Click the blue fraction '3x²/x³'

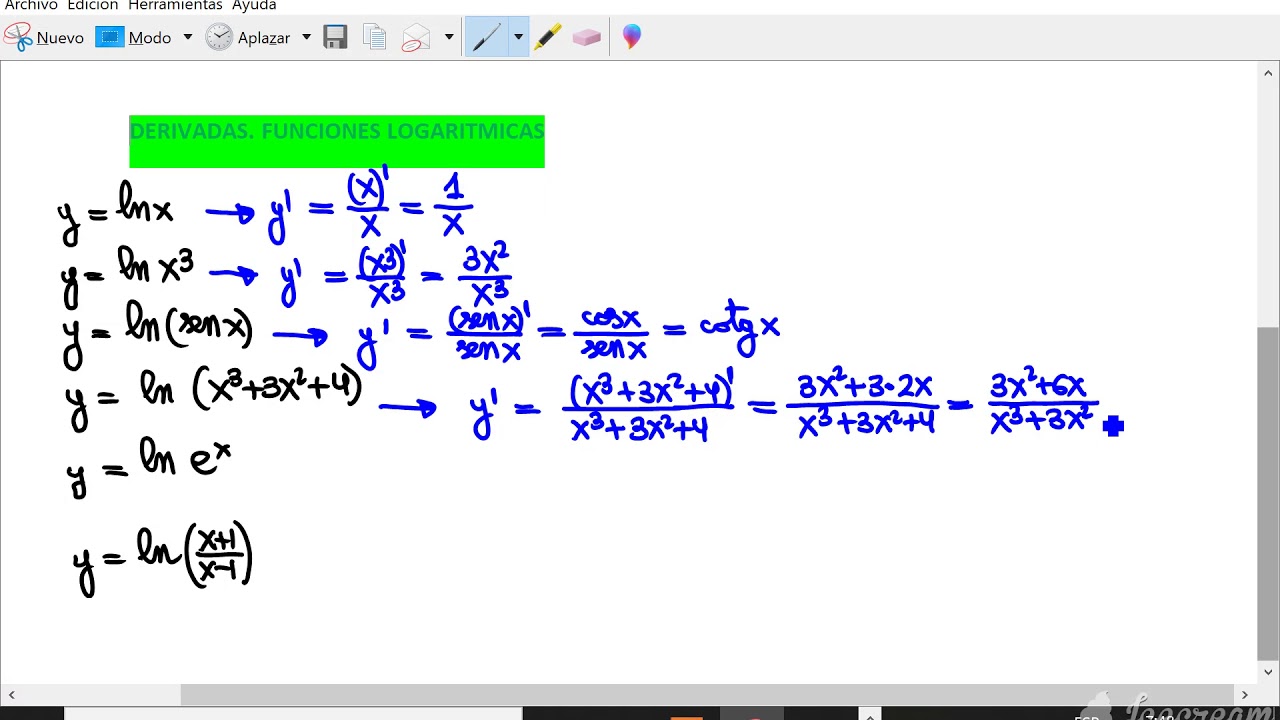point(485,276)
